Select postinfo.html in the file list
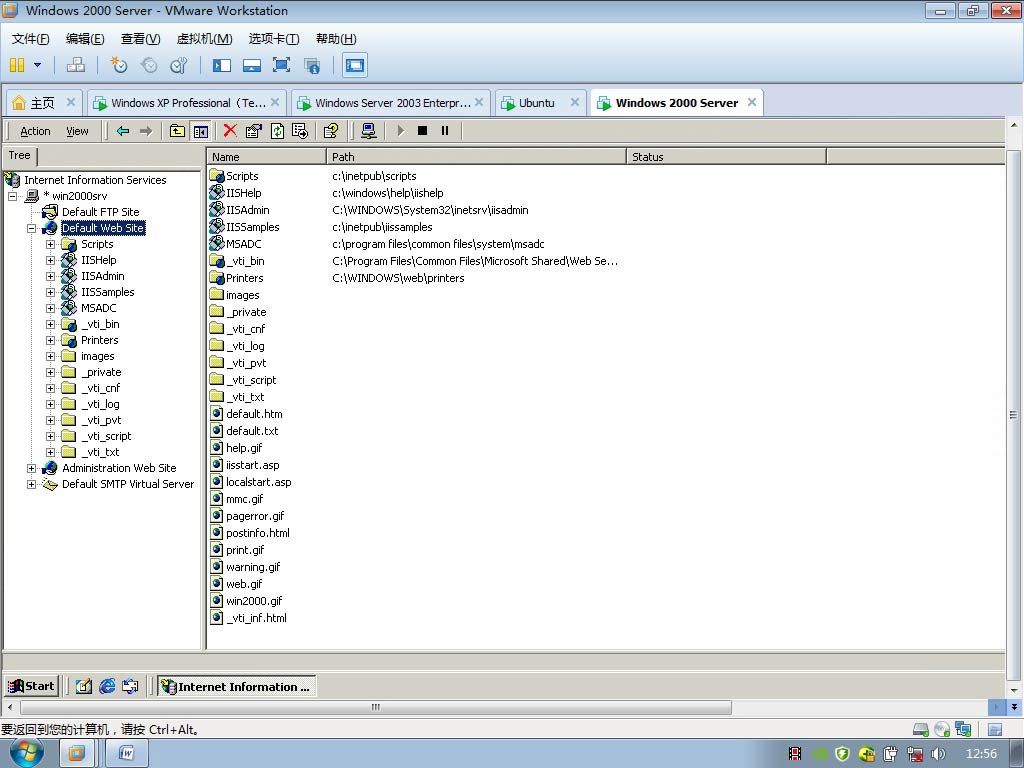This screenshot has height=768, width=1024. (257, 533)
